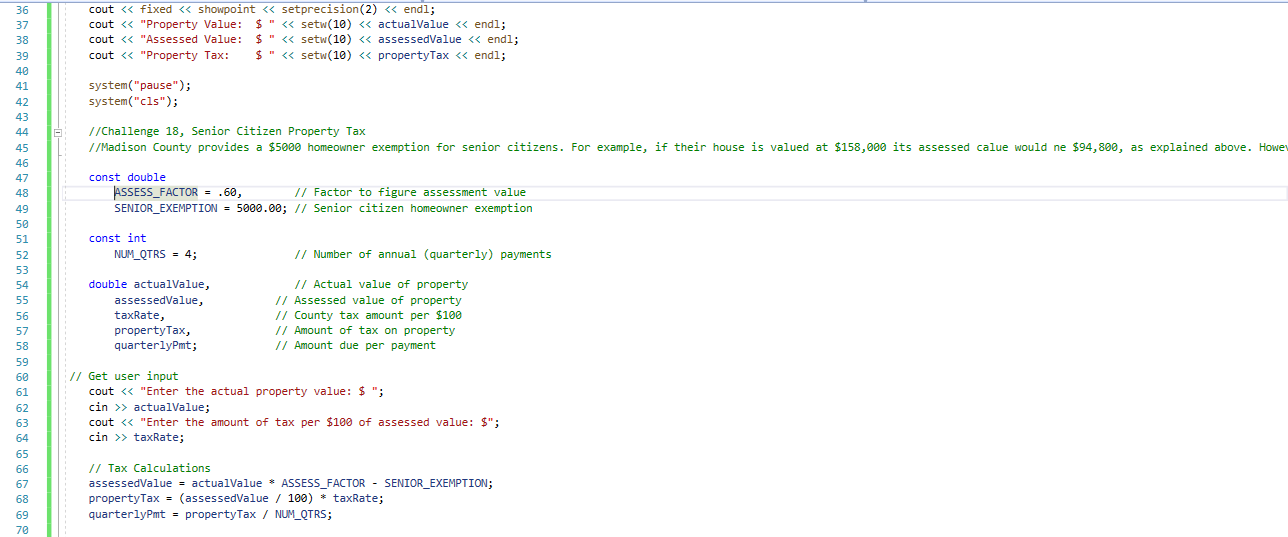The height and width of the screenshot is (537, 1288).
Task: Click SENIOR_EXEMPTION in its 5000.00 declaration
Action: click(x=166, y=208)
